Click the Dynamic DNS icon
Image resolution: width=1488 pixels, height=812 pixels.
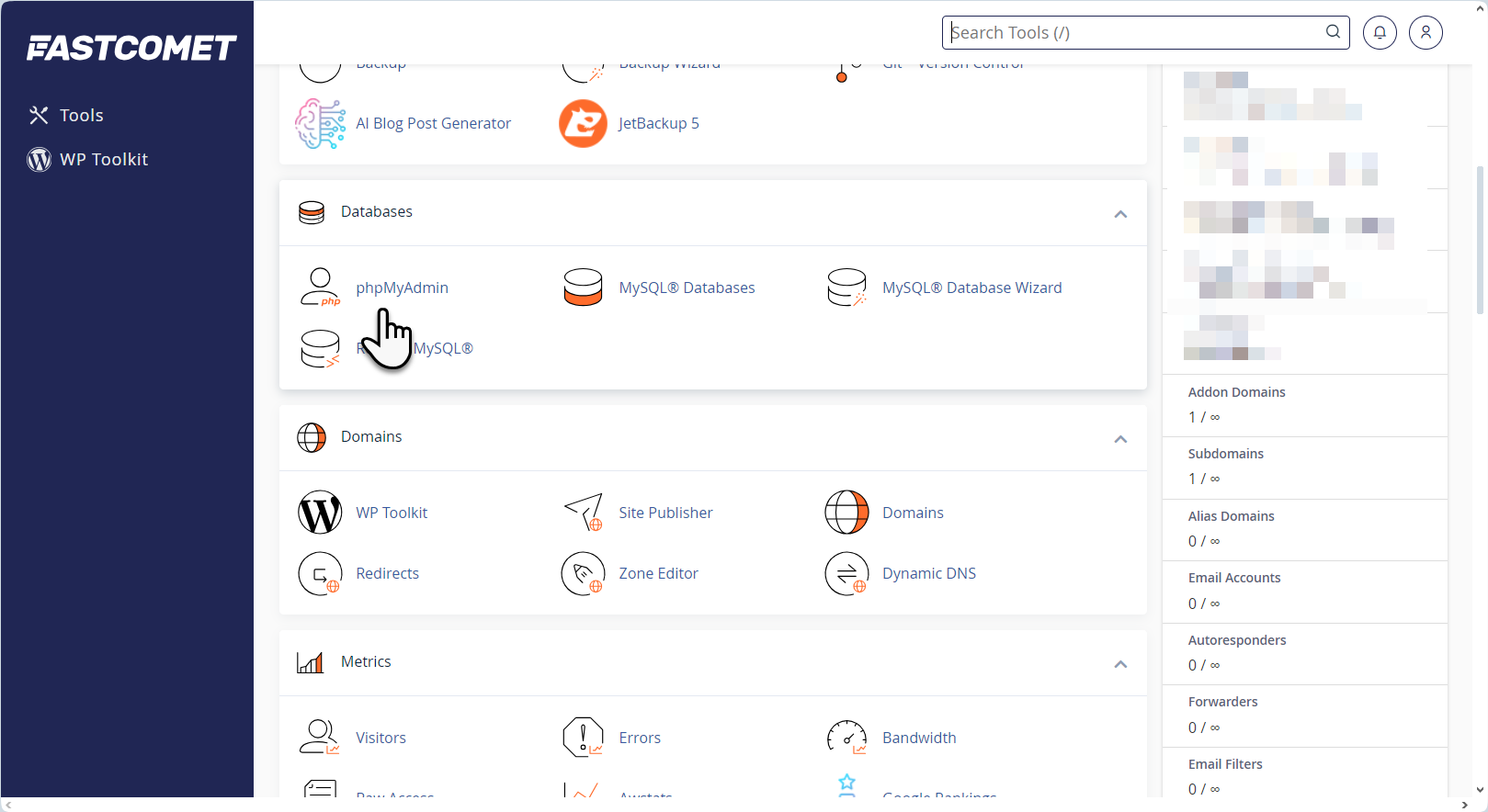coord(846,573)
